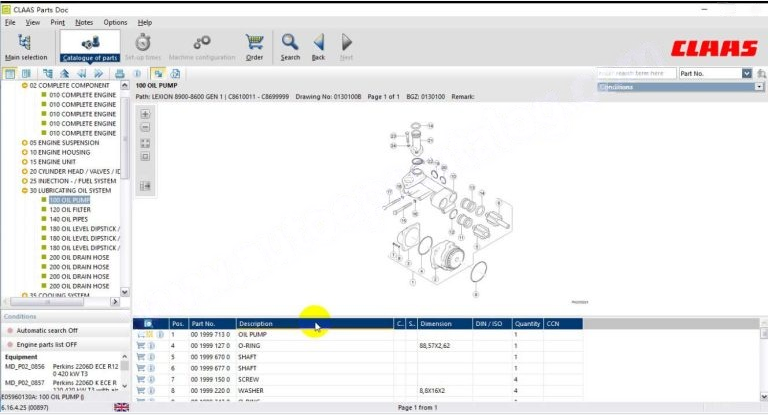Click the print icon in the secondary toolbar
This screenshot has height=415, width=768.
[x=118, y=73]
